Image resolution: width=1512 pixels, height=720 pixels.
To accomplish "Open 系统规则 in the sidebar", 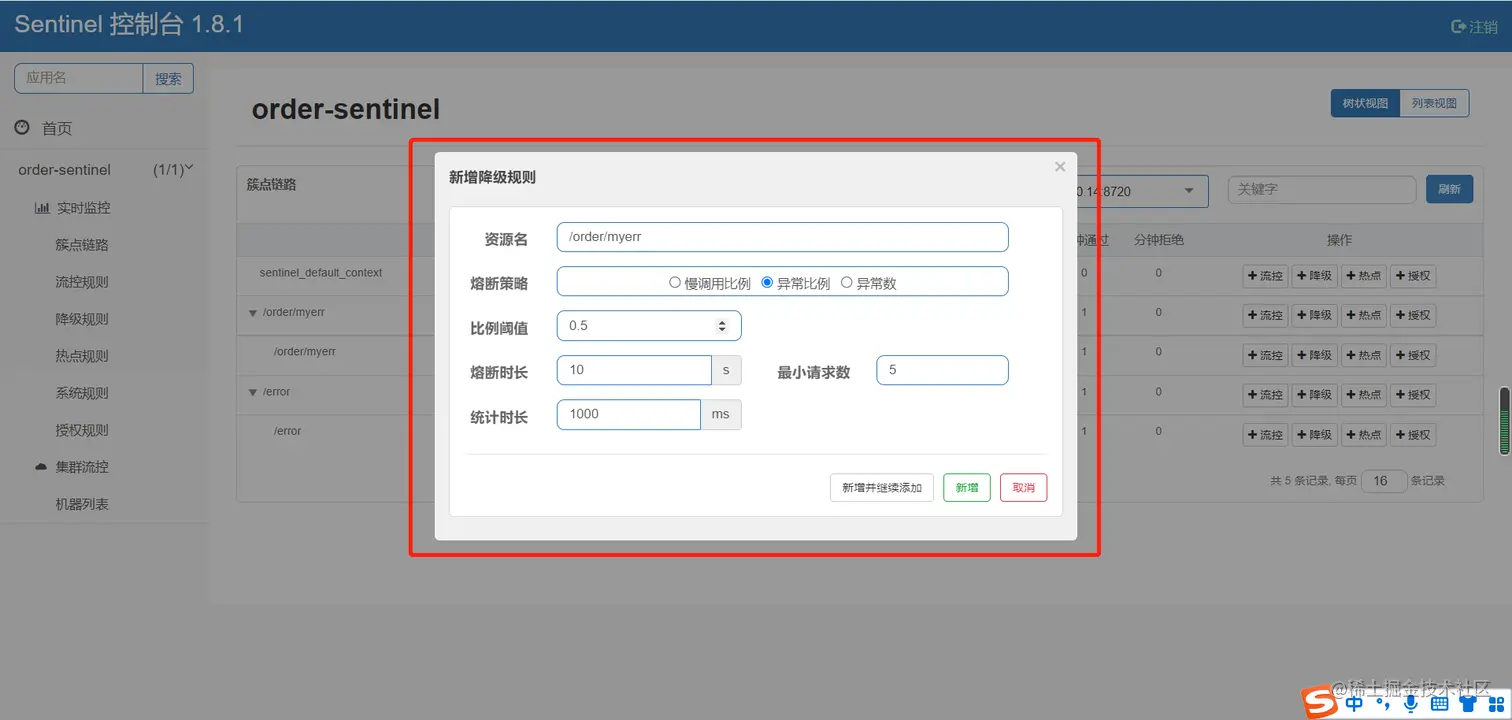I will click(x=82, y=393).
